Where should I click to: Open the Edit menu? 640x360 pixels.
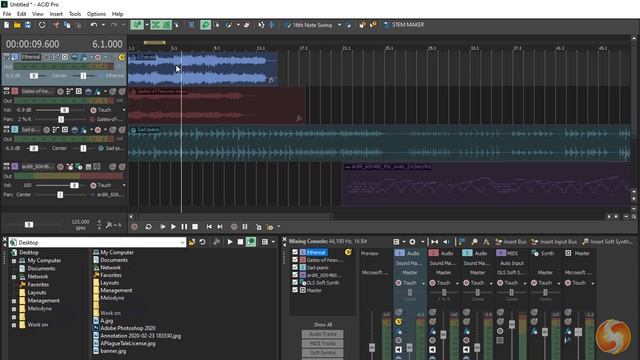(22, 14)
